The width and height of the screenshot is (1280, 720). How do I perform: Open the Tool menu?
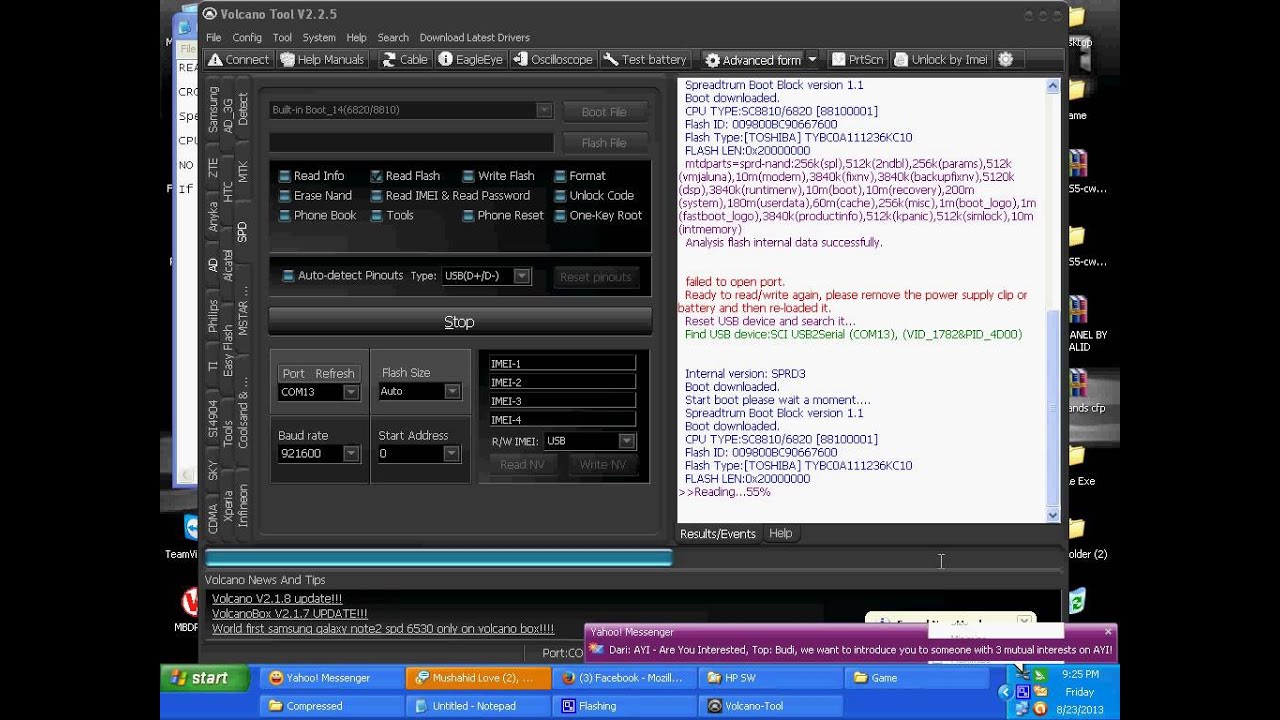coord(282,38)
